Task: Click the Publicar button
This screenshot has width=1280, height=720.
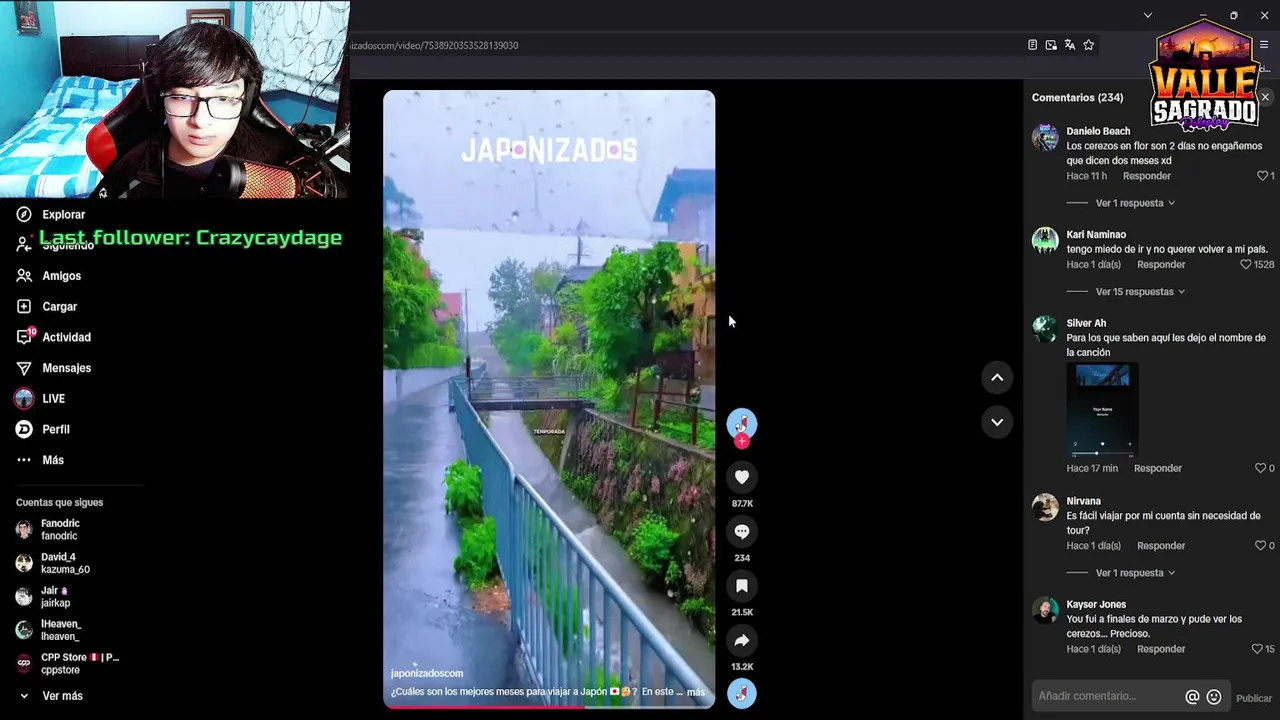Action: (1254, 698)
